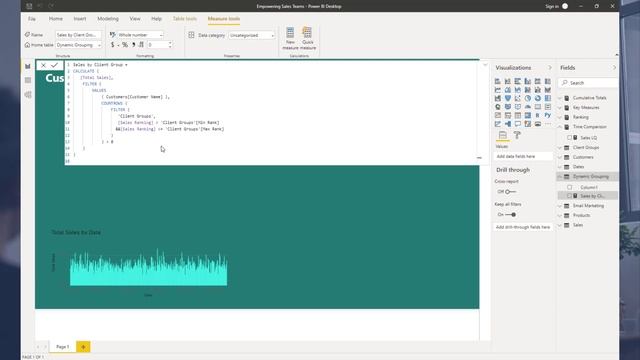Select the Treemap visual

point(548,98)
